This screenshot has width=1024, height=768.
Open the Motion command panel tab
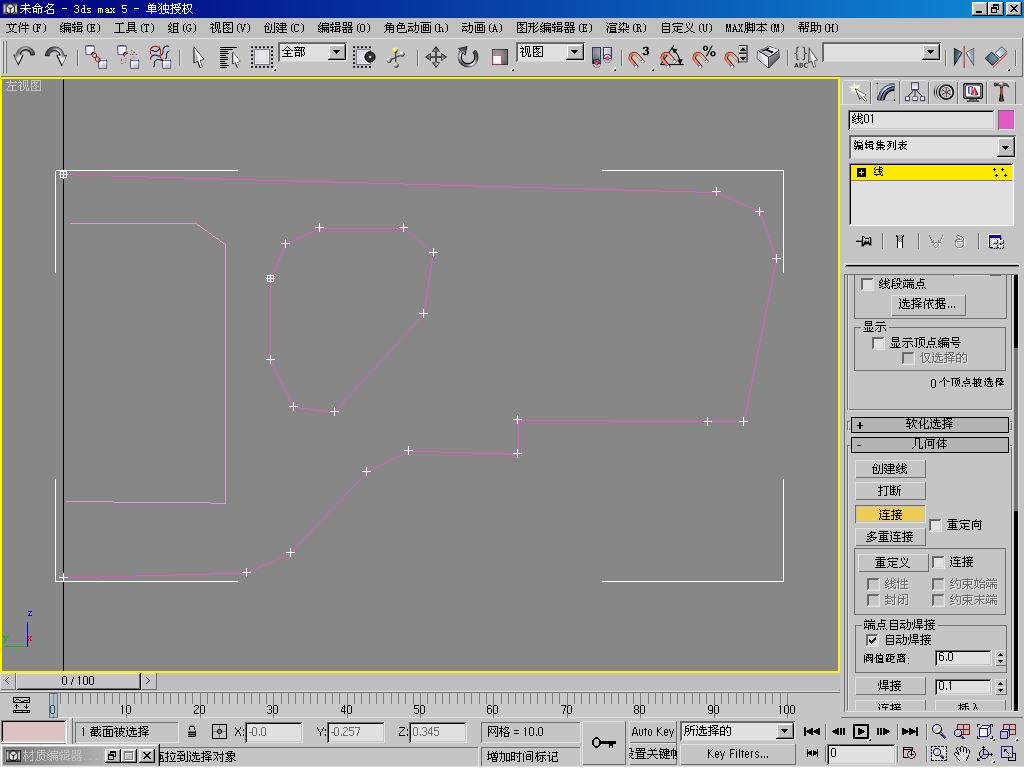944,93
